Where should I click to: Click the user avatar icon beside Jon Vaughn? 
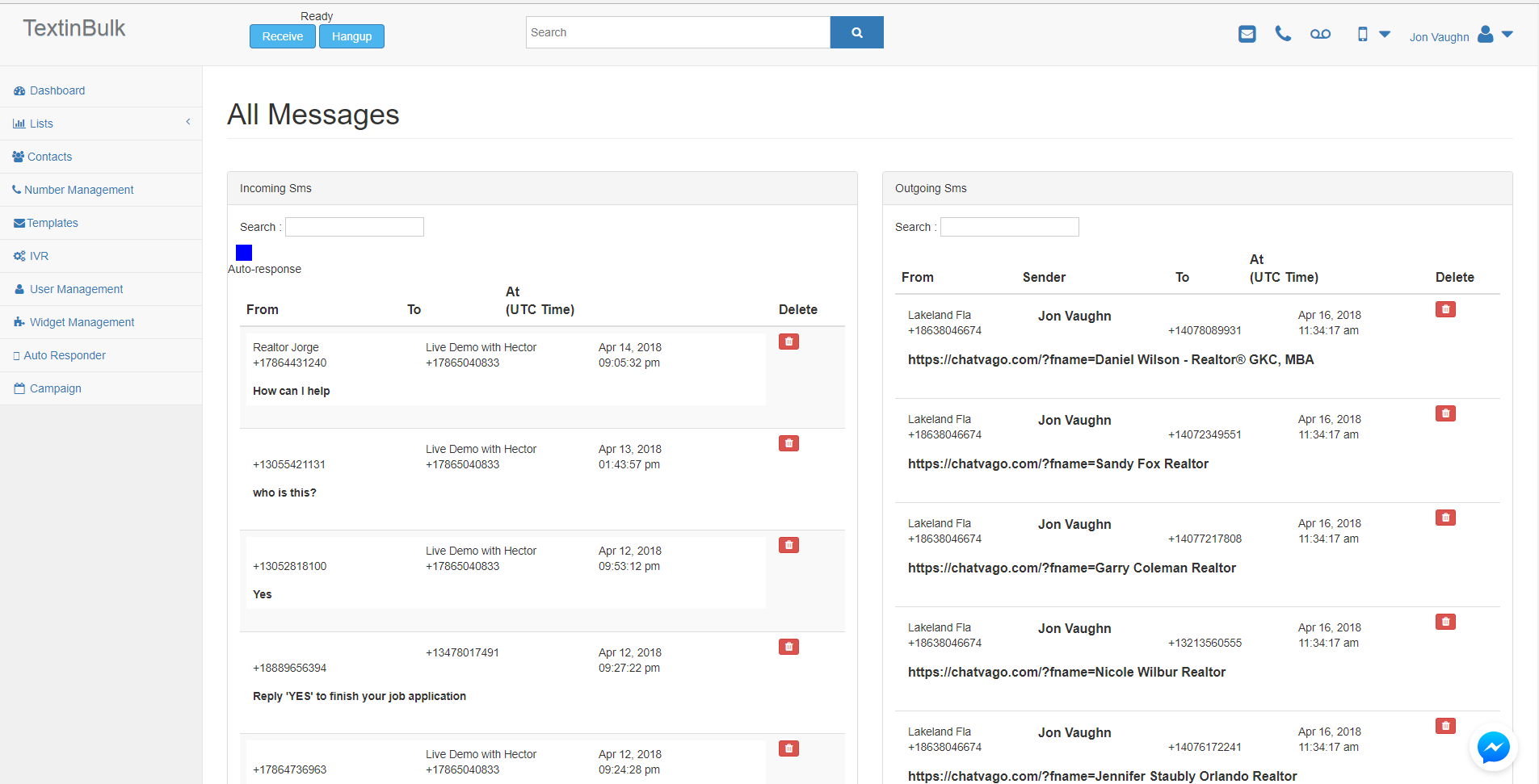tap(1485, 34)
